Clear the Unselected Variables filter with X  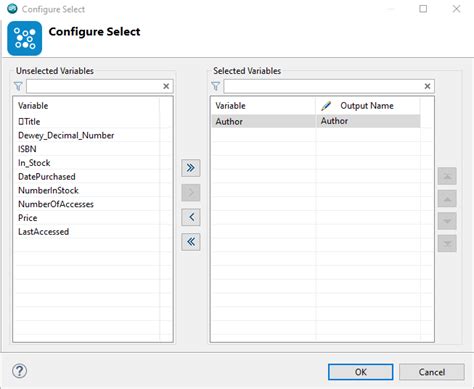(x=166, y=86)
